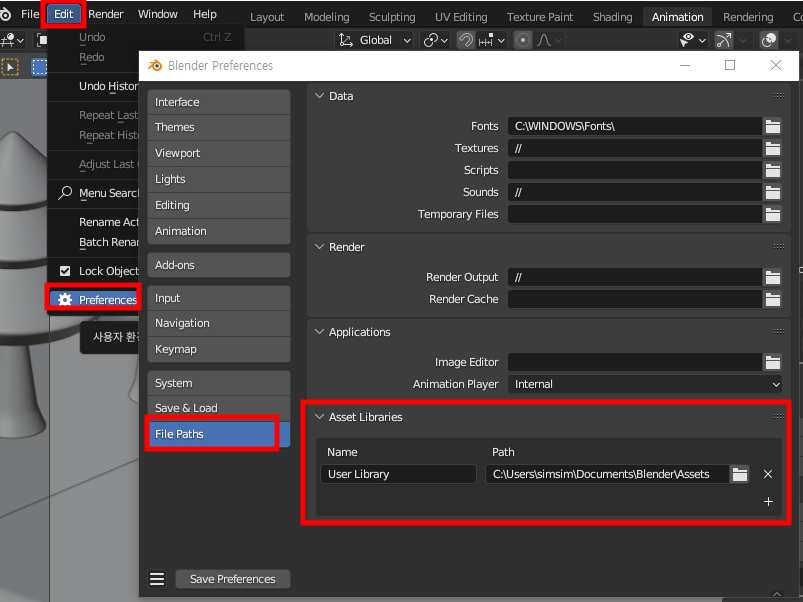Open the Editing preferences section
This screenshot has width=803, height=602.
coord(219,205)
